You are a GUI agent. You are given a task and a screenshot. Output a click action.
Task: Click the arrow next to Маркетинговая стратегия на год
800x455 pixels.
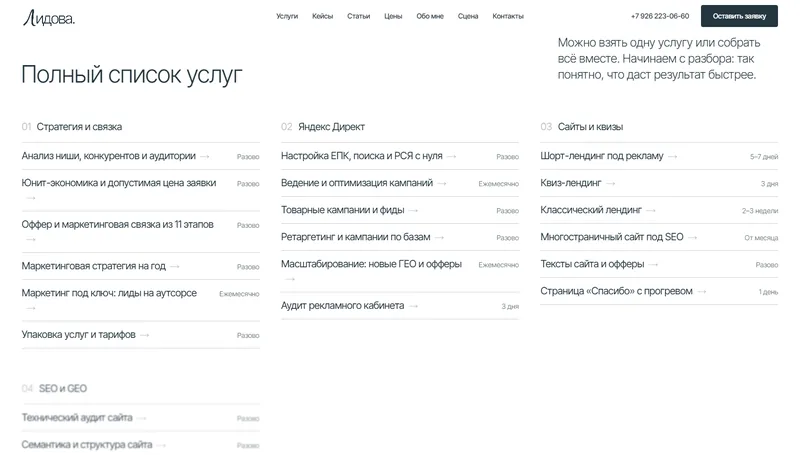tap(175, 266)
